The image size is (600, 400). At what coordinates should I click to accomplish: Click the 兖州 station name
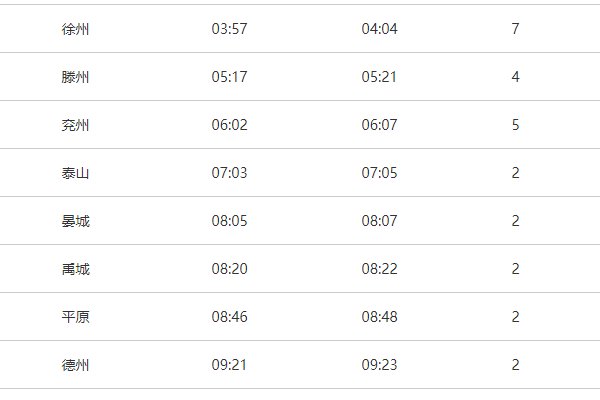(x=75, y=125)
